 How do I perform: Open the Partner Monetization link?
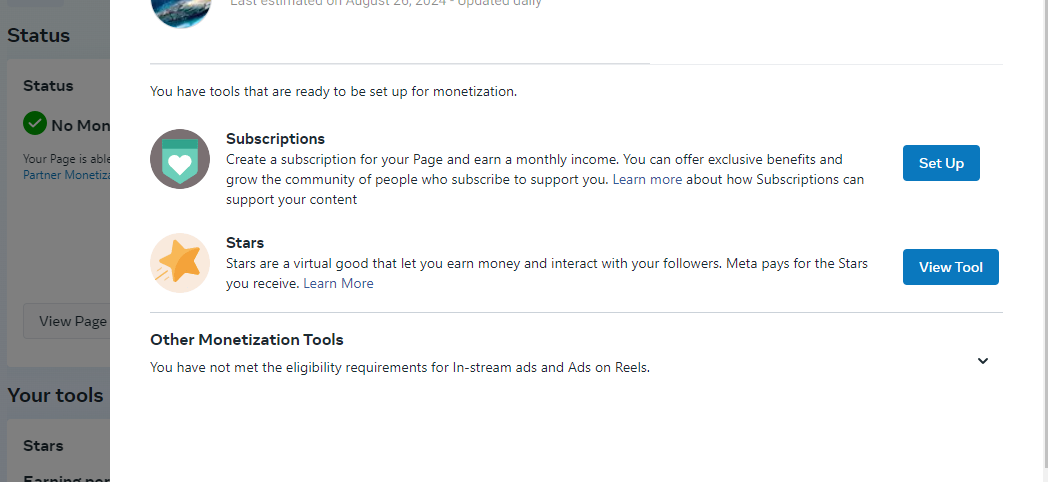click(66, 174)
